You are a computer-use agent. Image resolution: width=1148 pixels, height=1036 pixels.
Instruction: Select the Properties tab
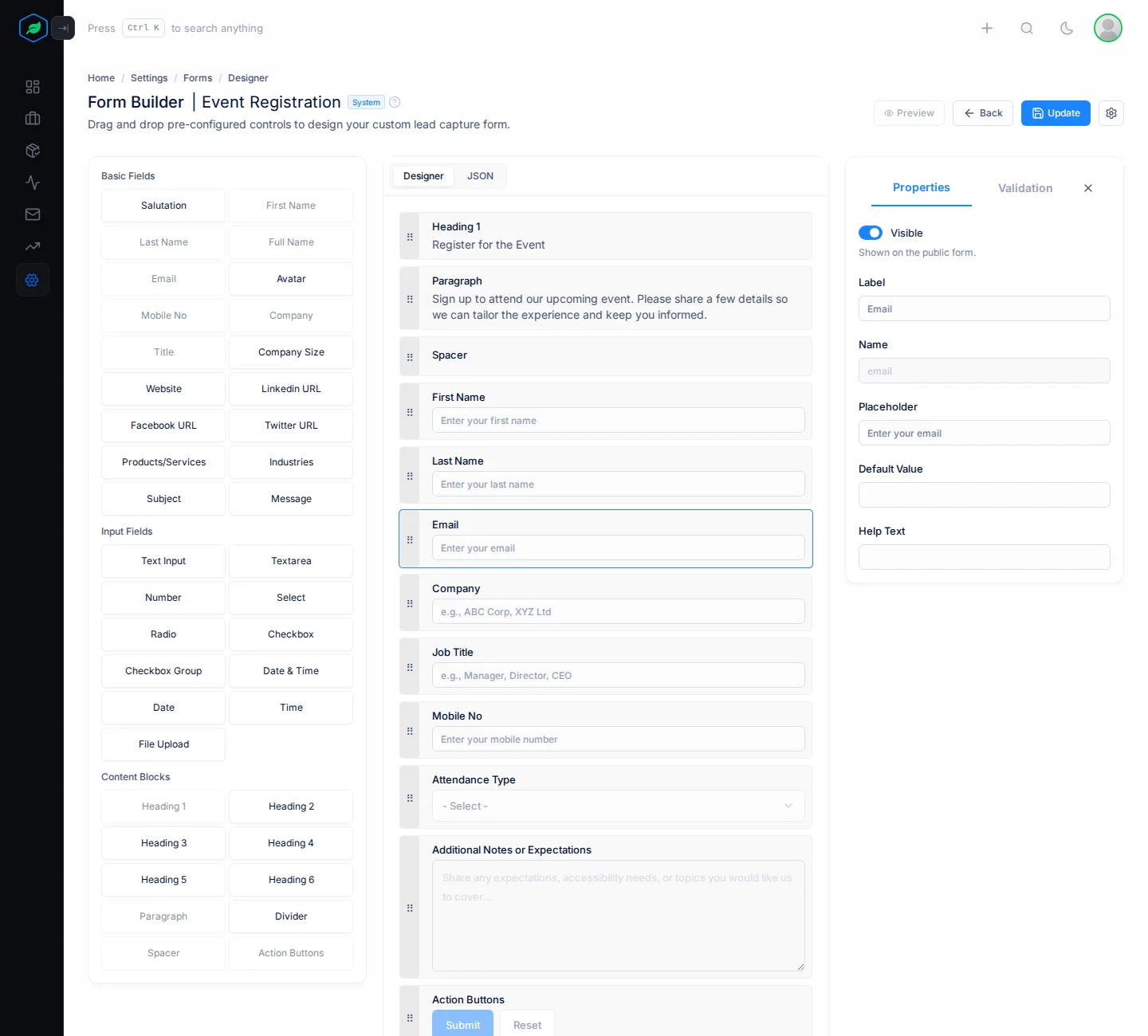click(x=921, y=188)
